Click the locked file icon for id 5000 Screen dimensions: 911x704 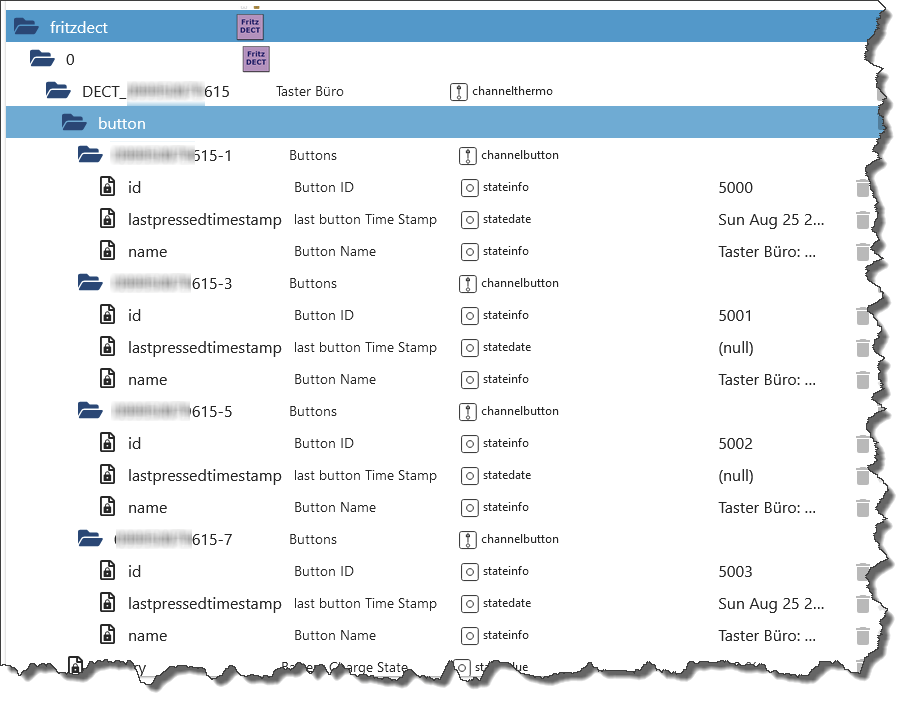coord(107,186)
